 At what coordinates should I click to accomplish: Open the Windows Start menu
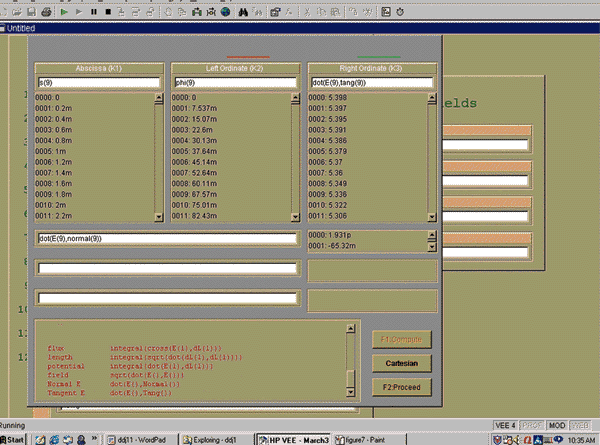click(x=15, y=438)
